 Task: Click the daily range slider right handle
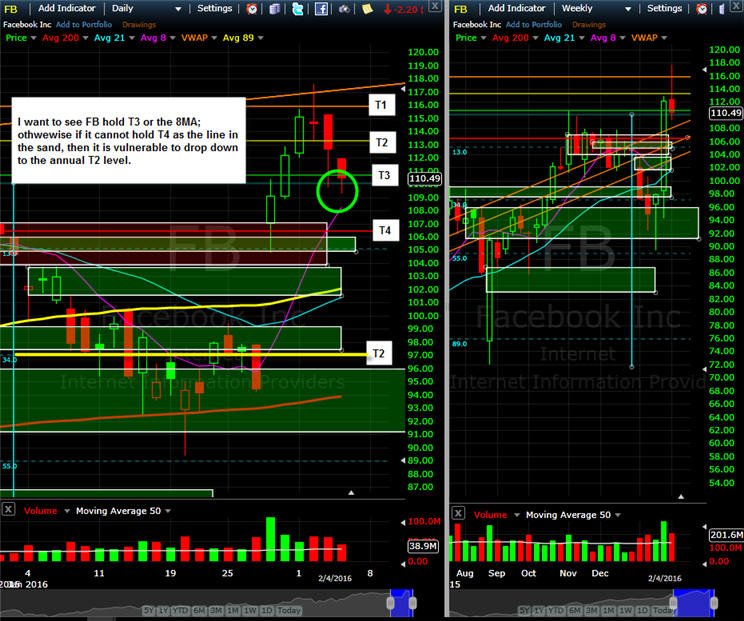click(412, 603)
